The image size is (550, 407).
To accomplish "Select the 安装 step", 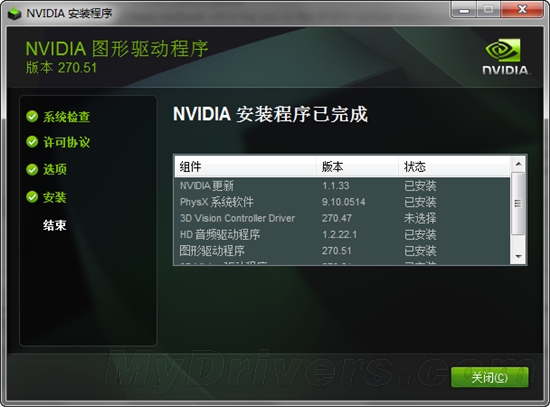I will (55, 197).
